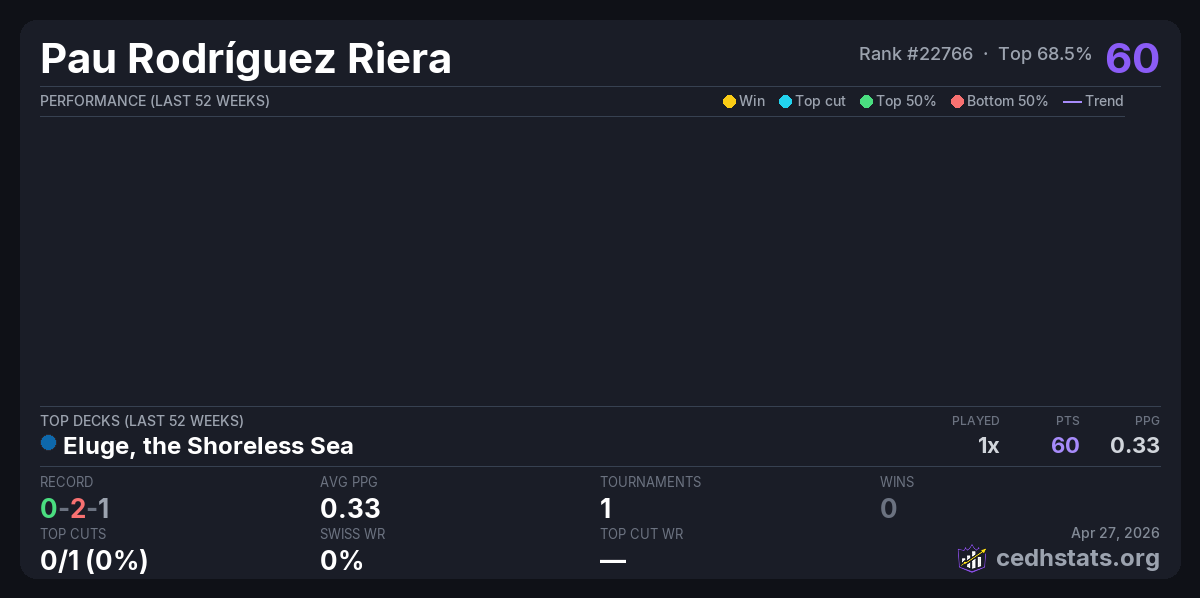Toggle the red Bottom 50% legend dot

tap(957, 101)
